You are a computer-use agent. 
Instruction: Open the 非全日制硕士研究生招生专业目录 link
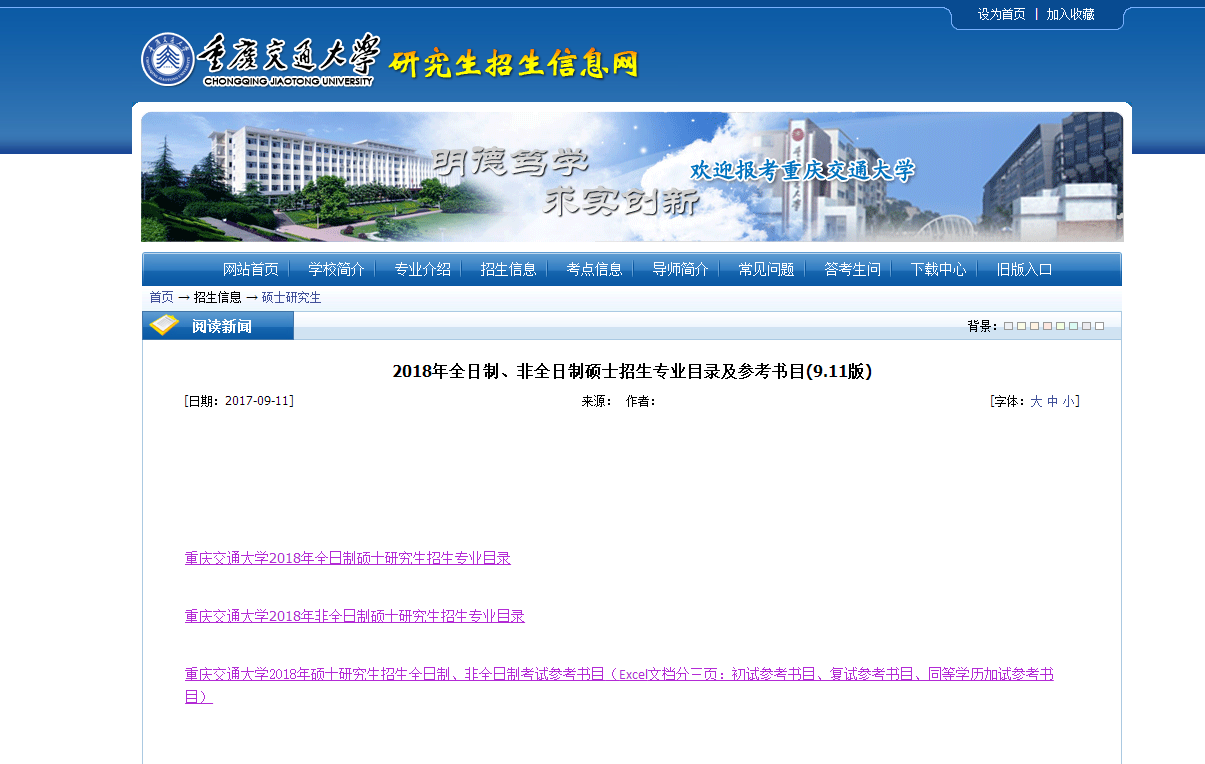(x=354, y=616)
